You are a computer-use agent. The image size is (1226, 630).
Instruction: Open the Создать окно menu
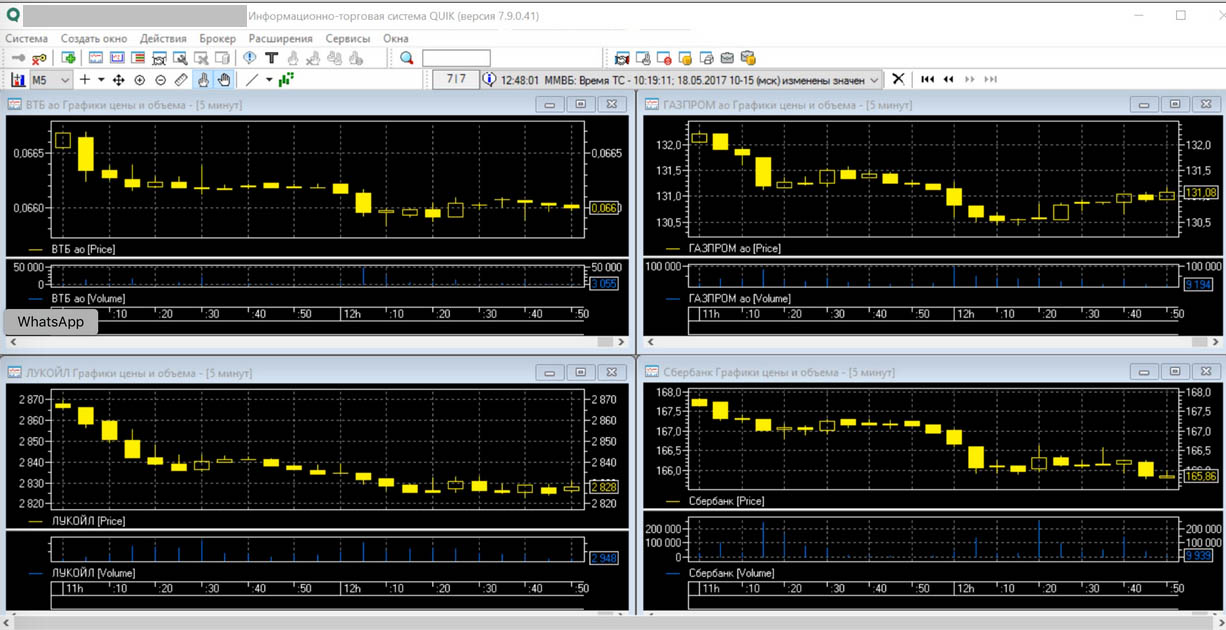(x=94, y=38)
